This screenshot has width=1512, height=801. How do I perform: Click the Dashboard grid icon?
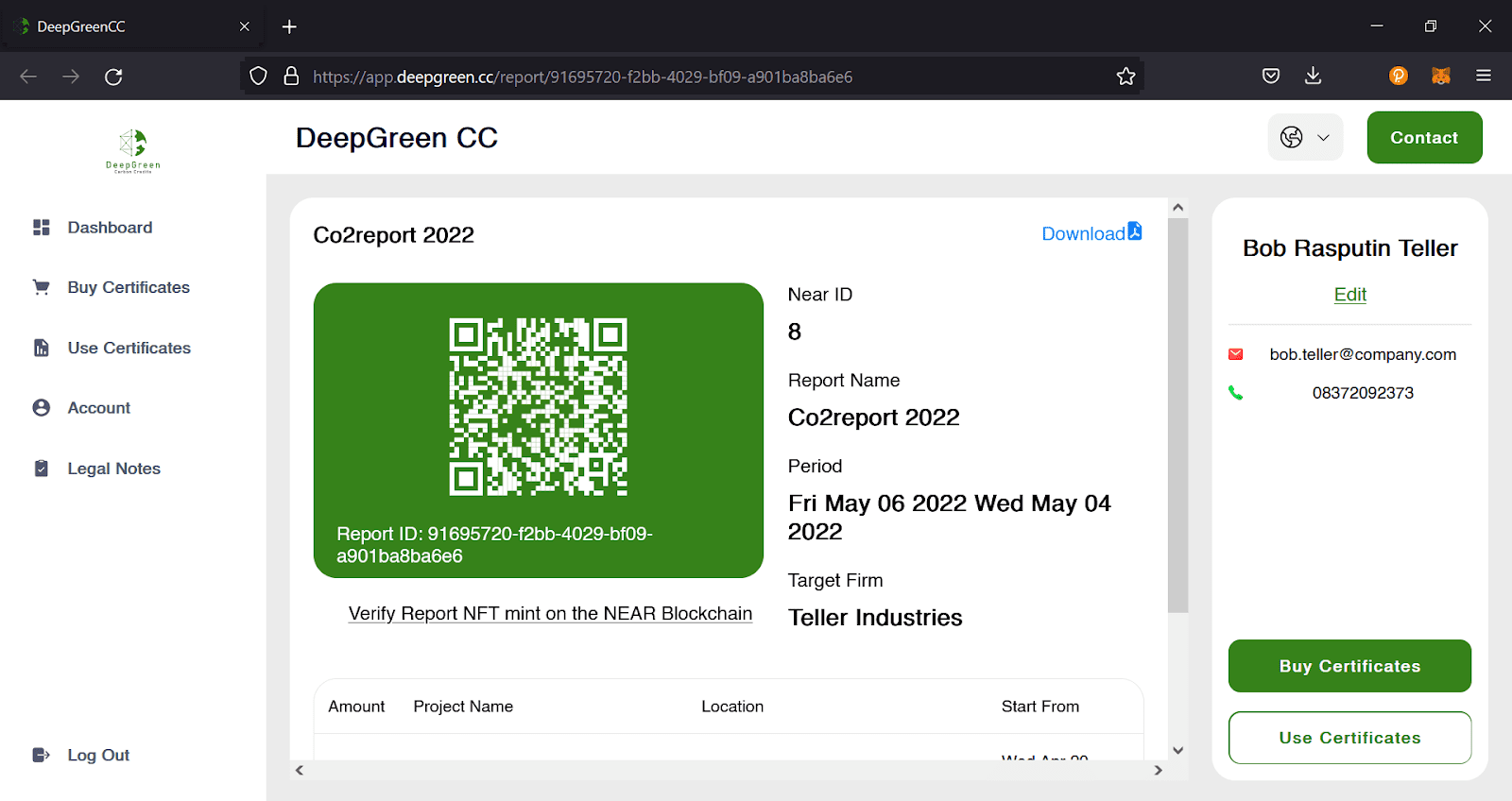click(42, 228)
